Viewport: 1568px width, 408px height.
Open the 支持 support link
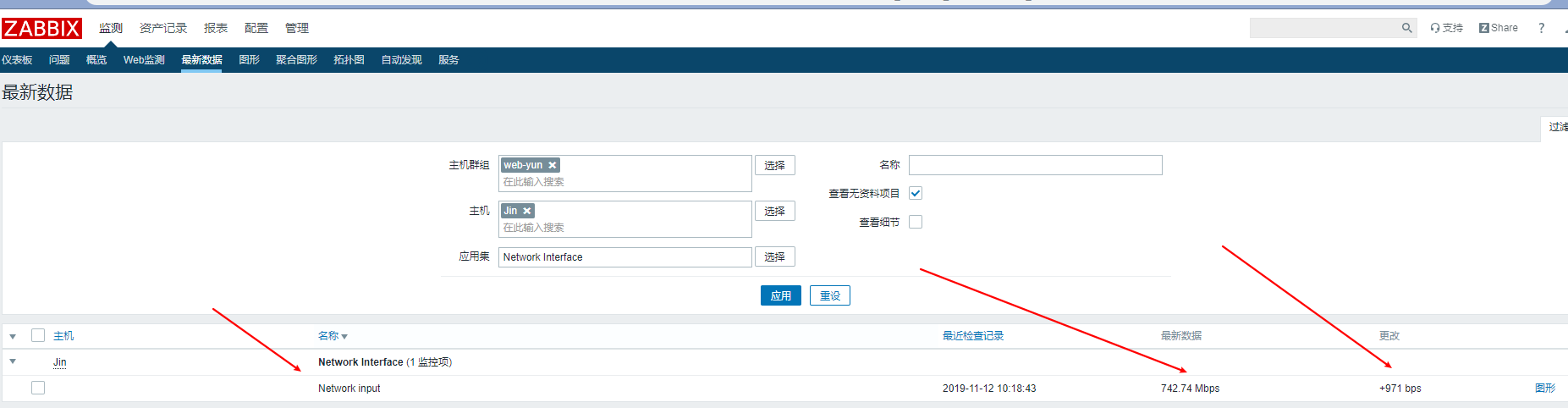click(x=1447, y=28)
